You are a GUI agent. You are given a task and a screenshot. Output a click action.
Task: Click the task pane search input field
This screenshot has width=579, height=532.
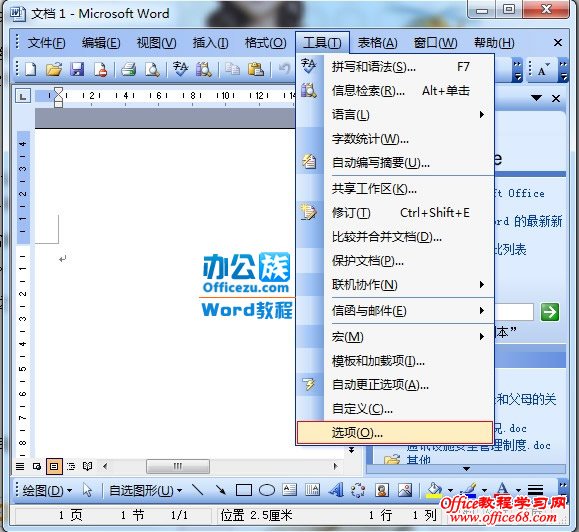click(514, 312)
